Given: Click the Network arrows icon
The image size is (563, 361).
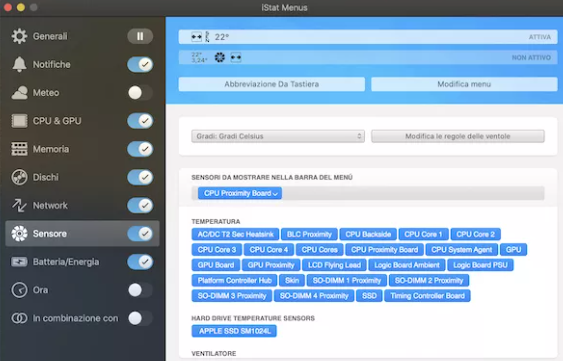Looking at the screenshot, I should point(19,205).
